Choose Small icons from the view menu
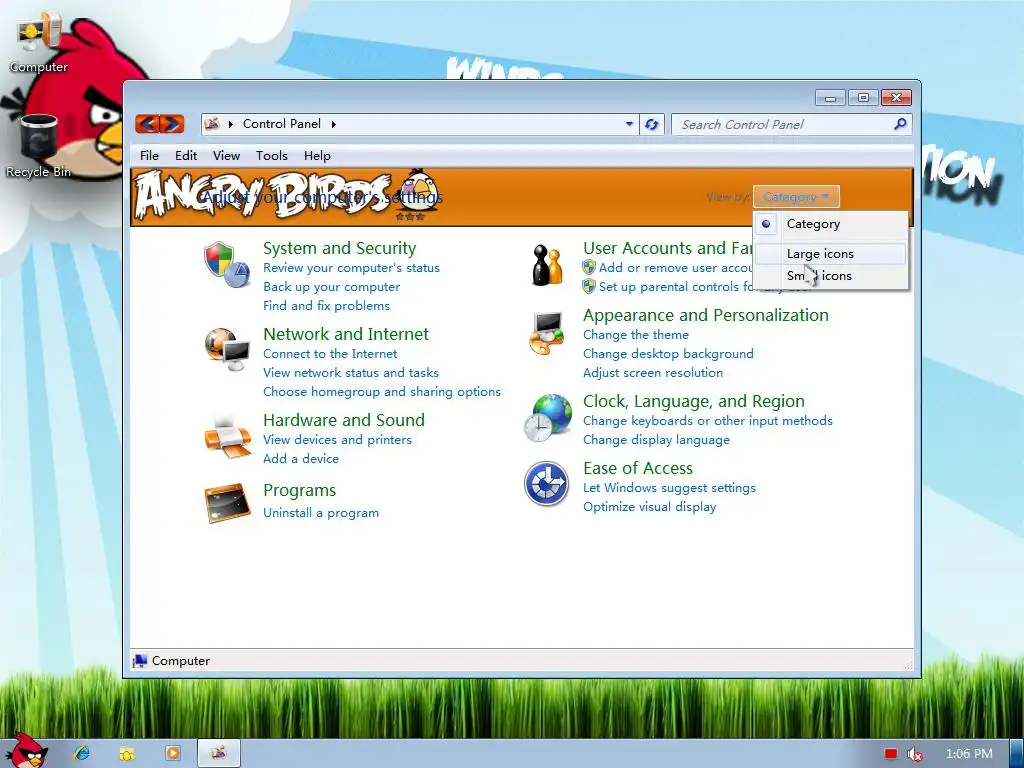1024x768 pixels. click(x=831, y=276)
